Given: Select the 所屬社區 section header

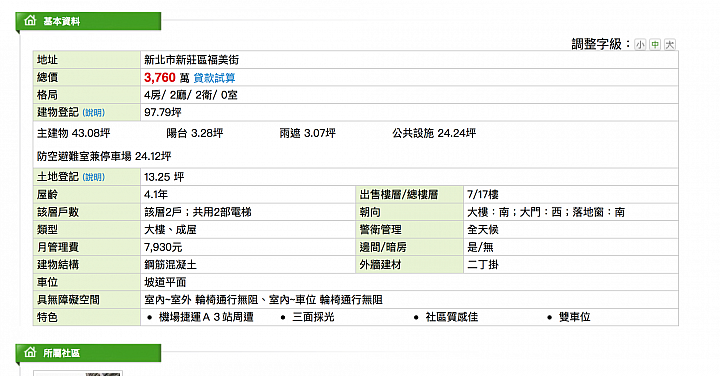Looking at the screenshot, I should [88, 353].
